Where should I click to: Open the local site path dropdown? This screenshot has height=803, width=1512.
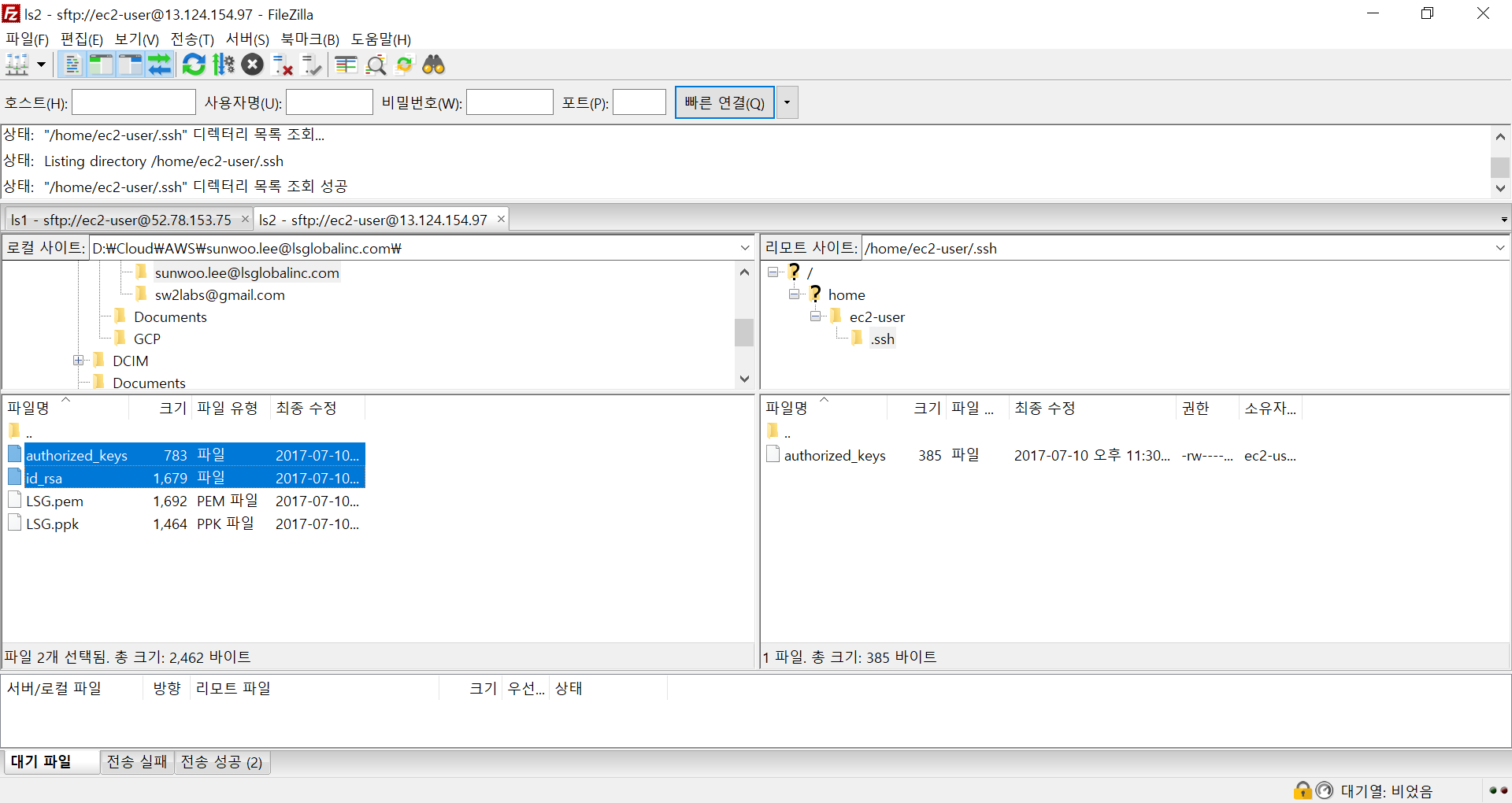pos(745,248)
